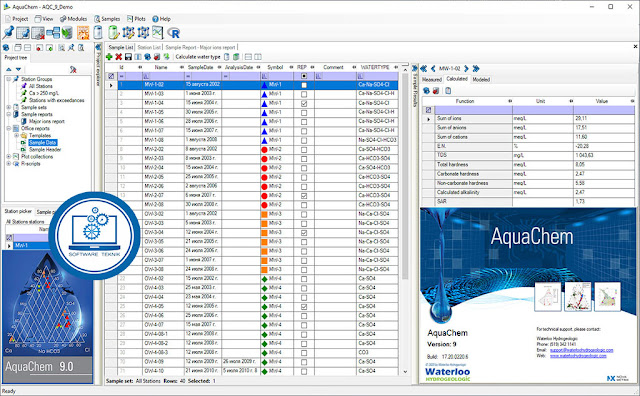Screen dimensions: 640x396
Task: Click the orange plot template icon
Action: [83, 33]
